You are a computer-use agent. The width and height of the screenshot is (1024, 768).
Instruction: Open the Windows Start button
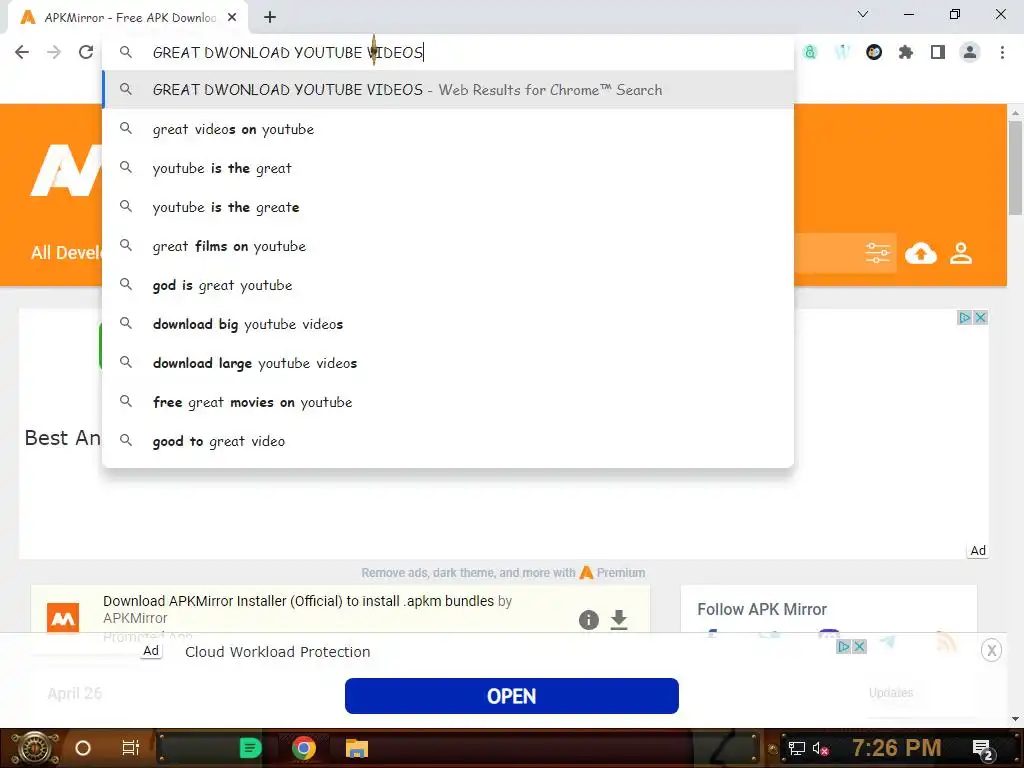(33, 748)
